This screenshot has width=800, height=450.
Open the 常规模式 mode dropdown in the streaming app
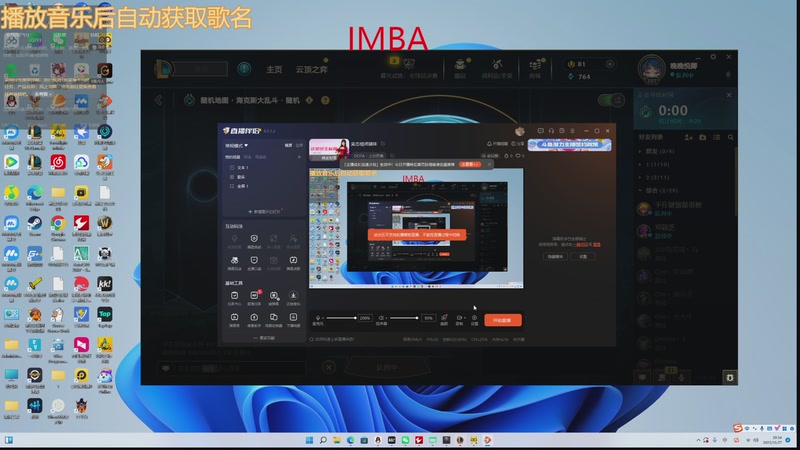coord(237,145)
